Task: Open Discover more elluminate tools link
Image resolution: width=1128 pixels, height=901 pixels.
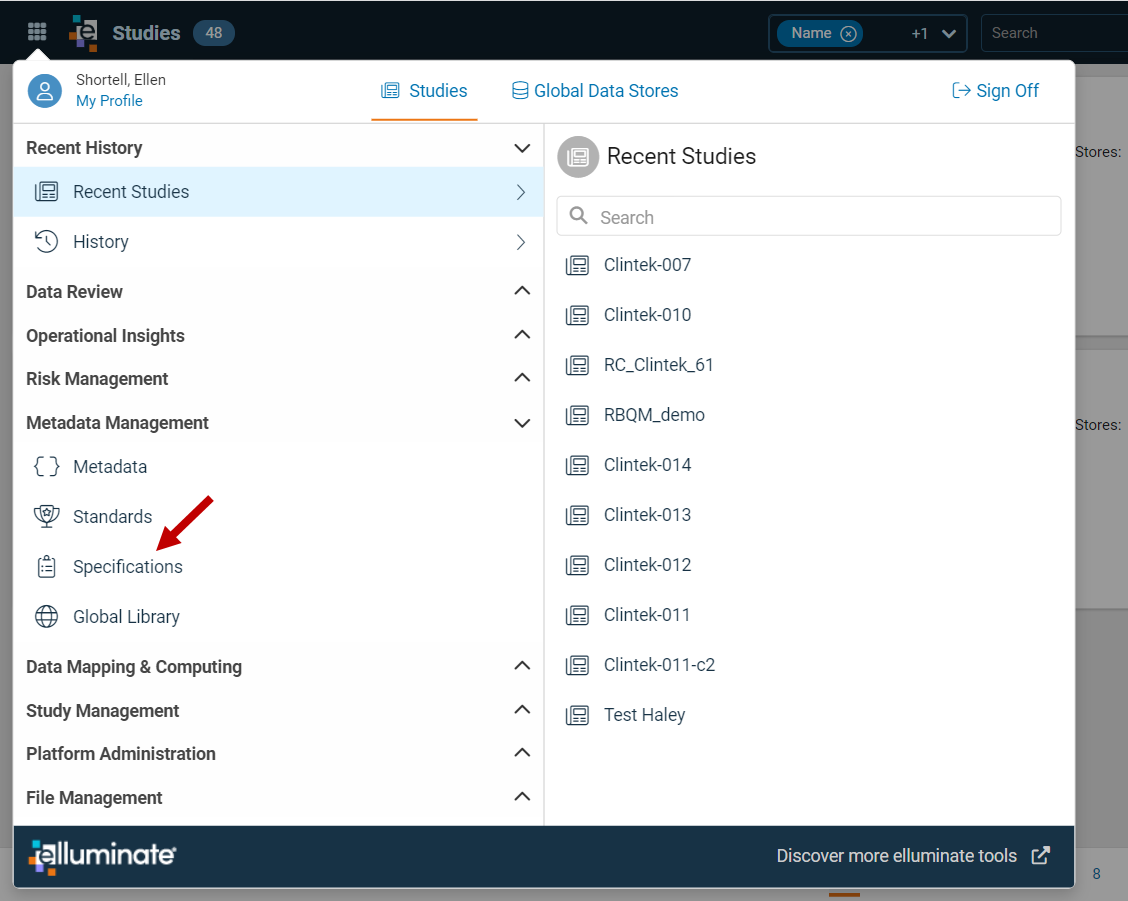Action: tap(913, 856)
